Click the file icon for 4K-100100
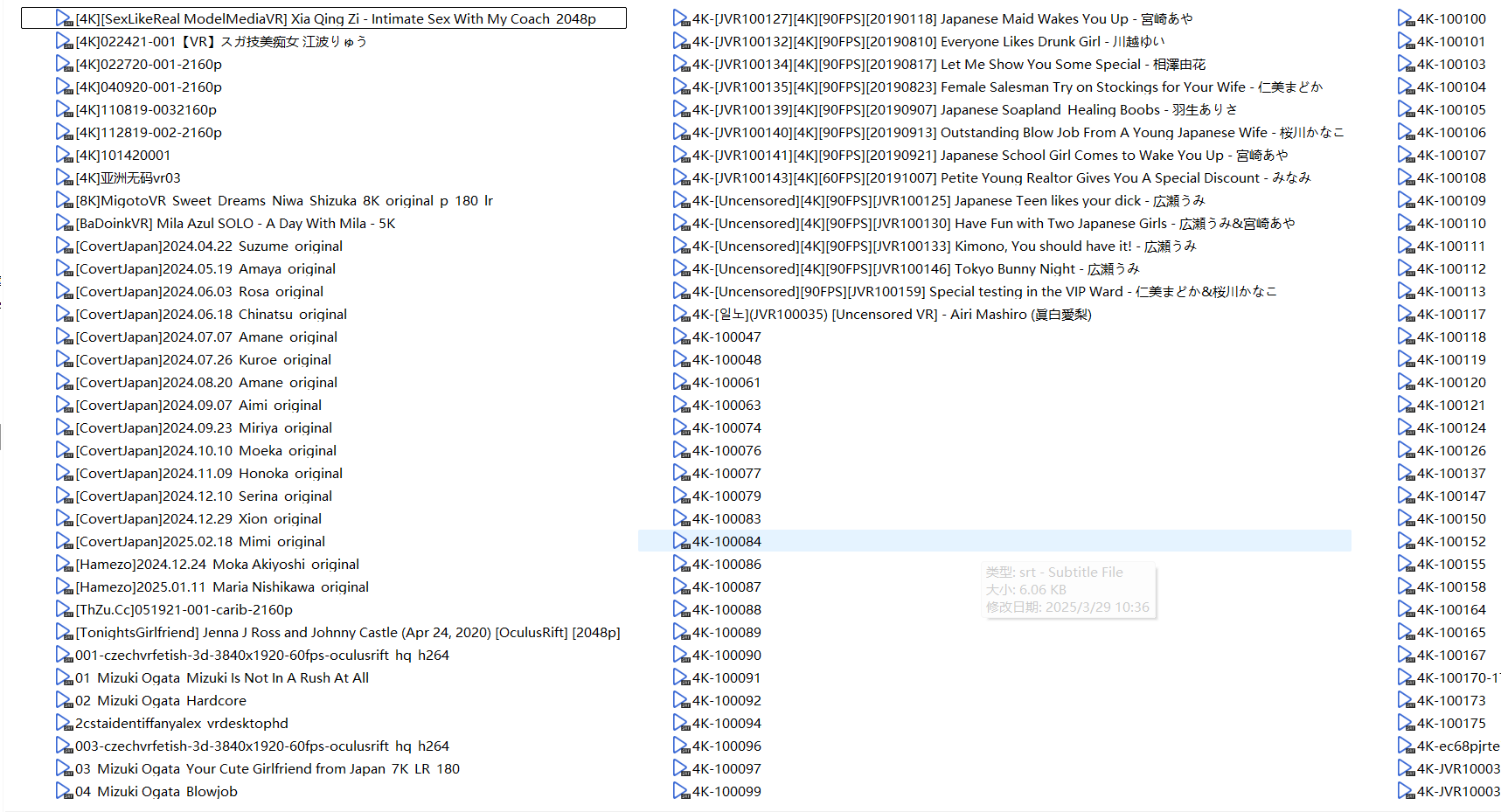1501x812 pixels. [1406, 19]
